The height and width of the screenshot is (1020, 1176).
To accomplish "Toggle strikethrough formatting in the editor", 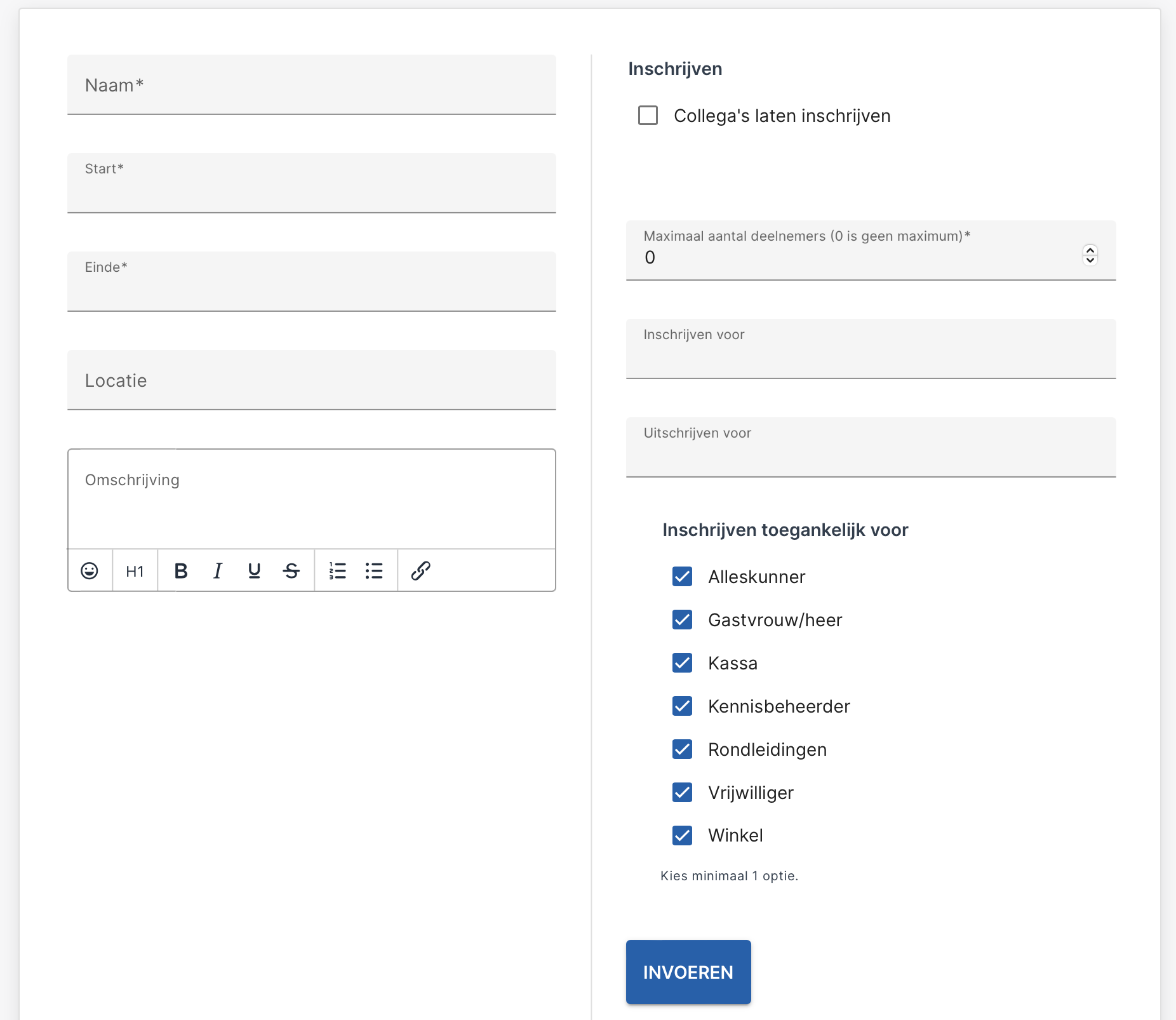I will (291, 571).
